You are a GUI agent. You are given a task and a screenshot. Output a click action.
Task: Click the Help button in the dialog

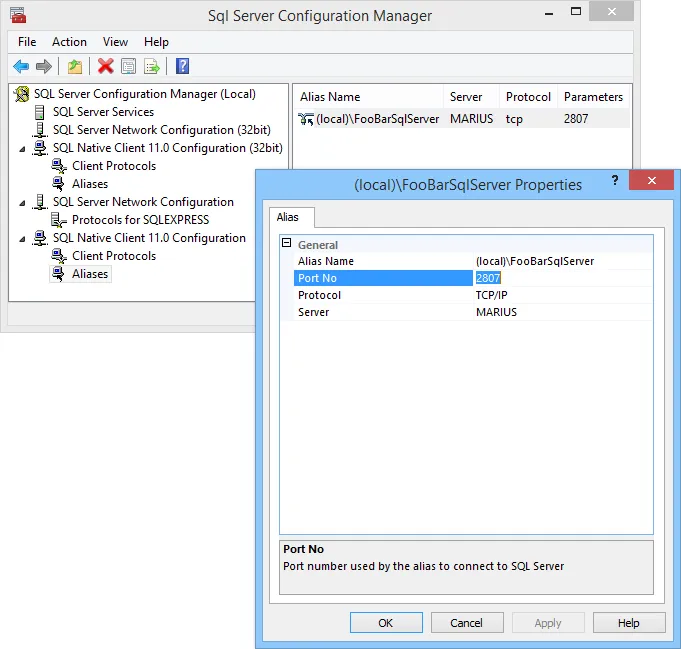point(628,623)
